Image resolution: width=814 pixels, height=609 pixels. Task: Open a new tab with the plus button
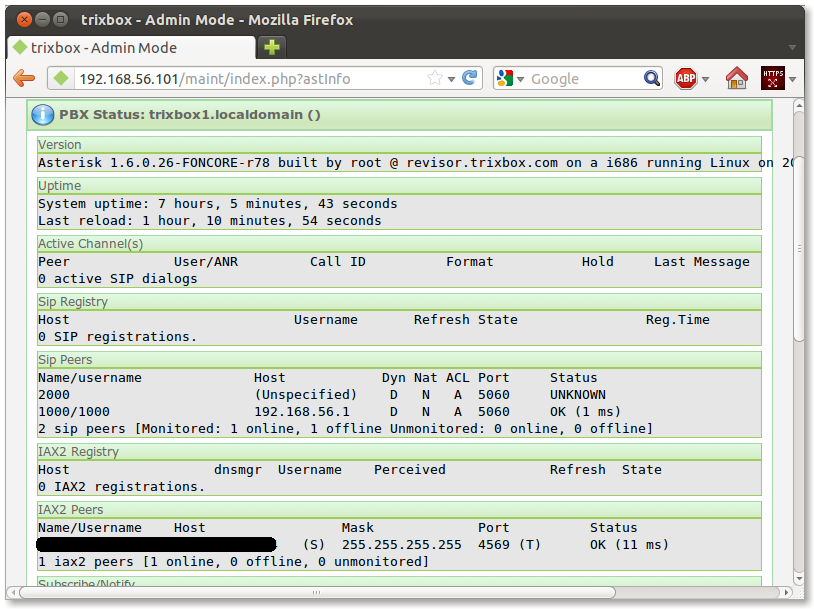pyautogui.click(x=272, y=47)
